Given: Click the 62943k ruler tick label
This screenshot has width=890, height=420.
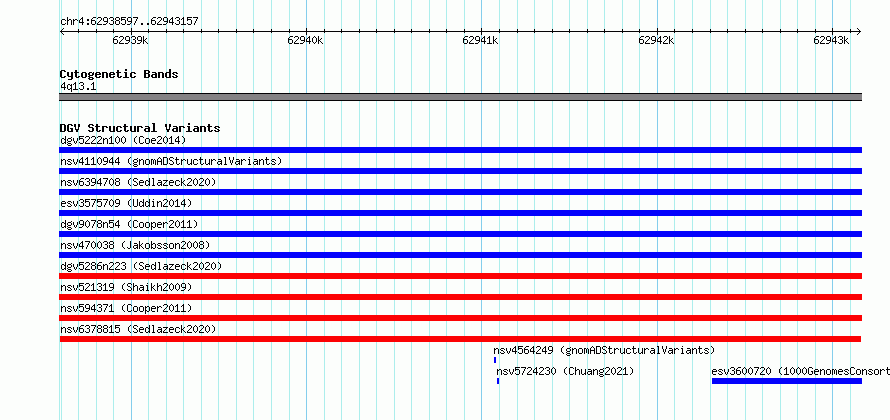Looking at the screenshot, I should [x=832, y=40].
